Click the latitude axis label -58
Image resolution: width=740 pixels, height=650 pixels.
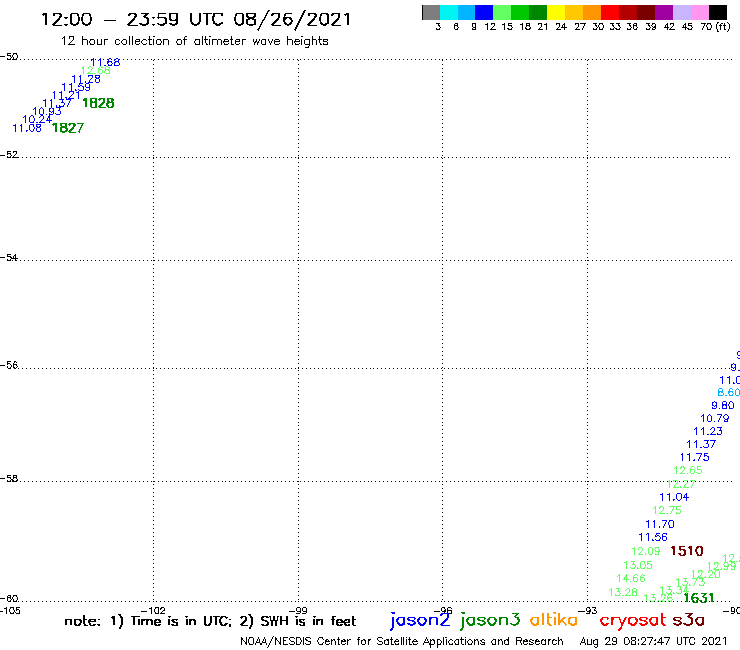point(9,479)
